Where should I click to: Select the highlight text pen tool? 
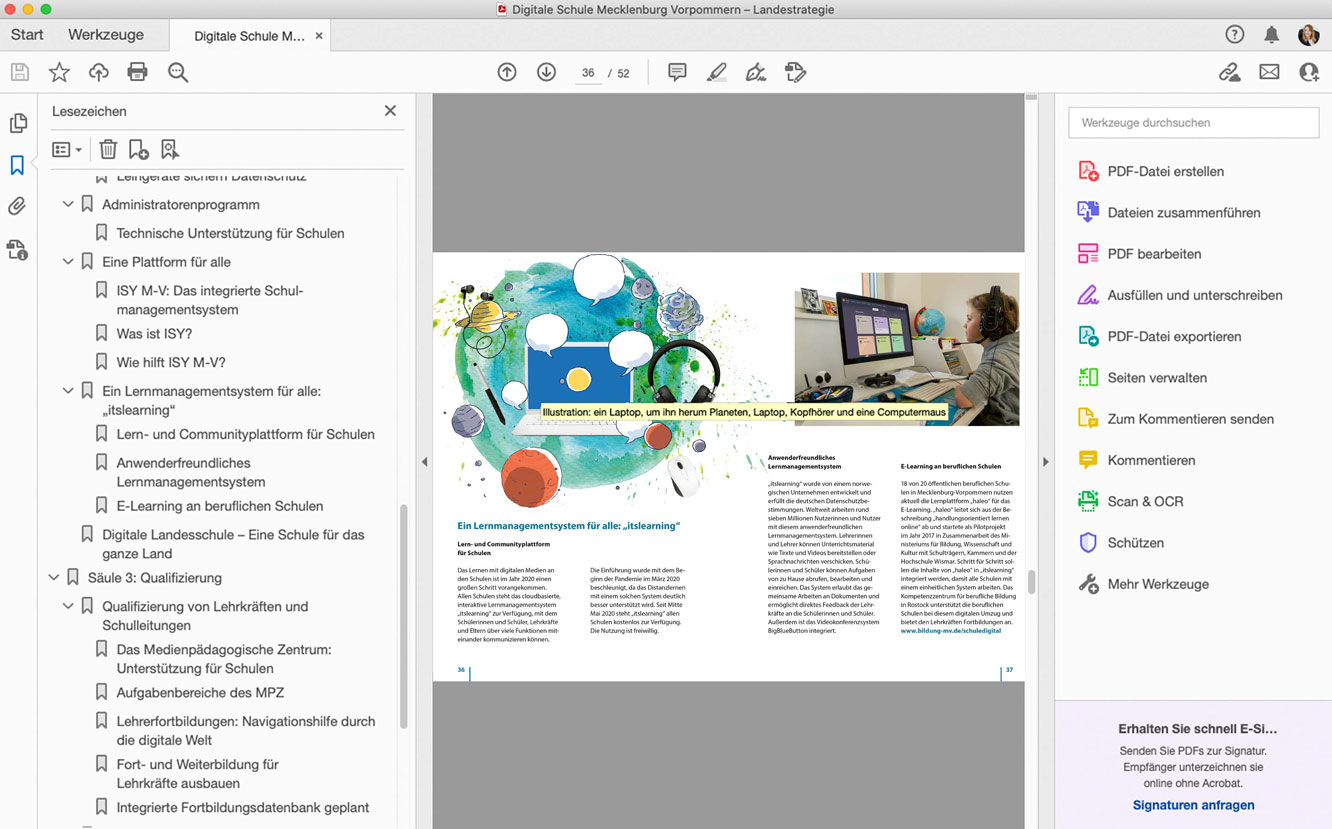(716, 72)
